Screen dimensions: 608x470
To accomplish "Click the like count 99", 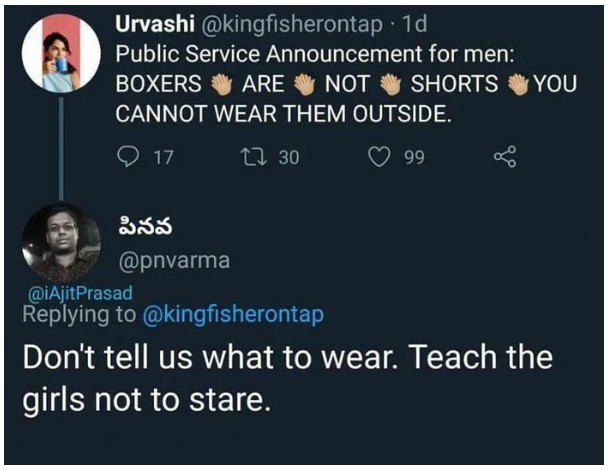I will tap(414, 157).
